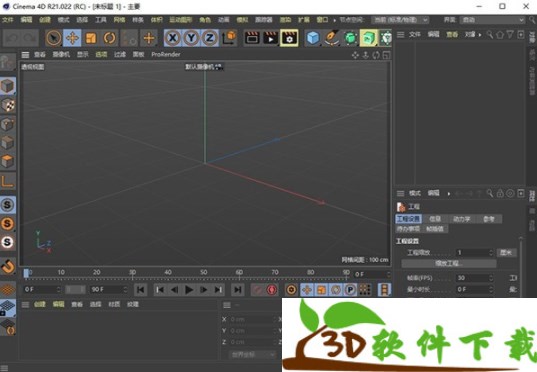Screen dimensions: 537x372
Task: Open Render Settings gear clapperboard
Action: pyautogui.click(x=289, y=38)
